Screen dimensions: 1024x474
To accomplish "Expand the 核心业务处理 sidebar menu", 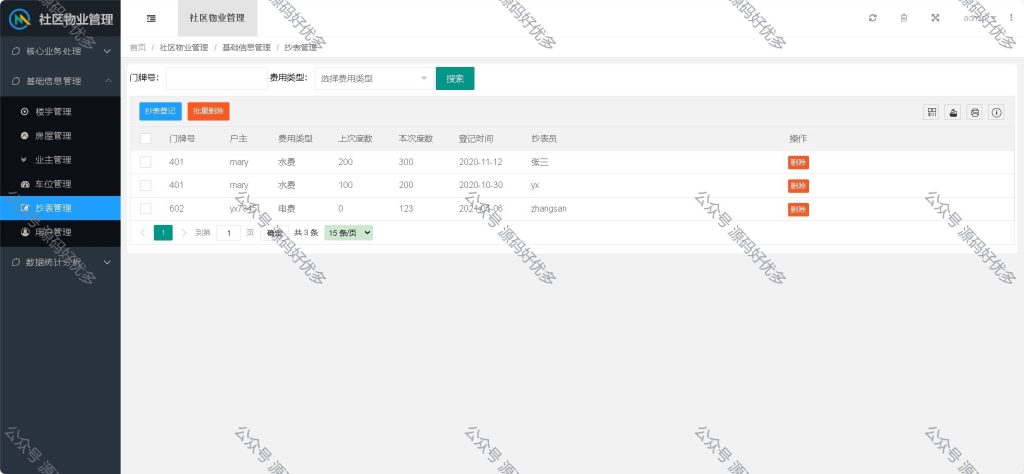I will (60, 51).
